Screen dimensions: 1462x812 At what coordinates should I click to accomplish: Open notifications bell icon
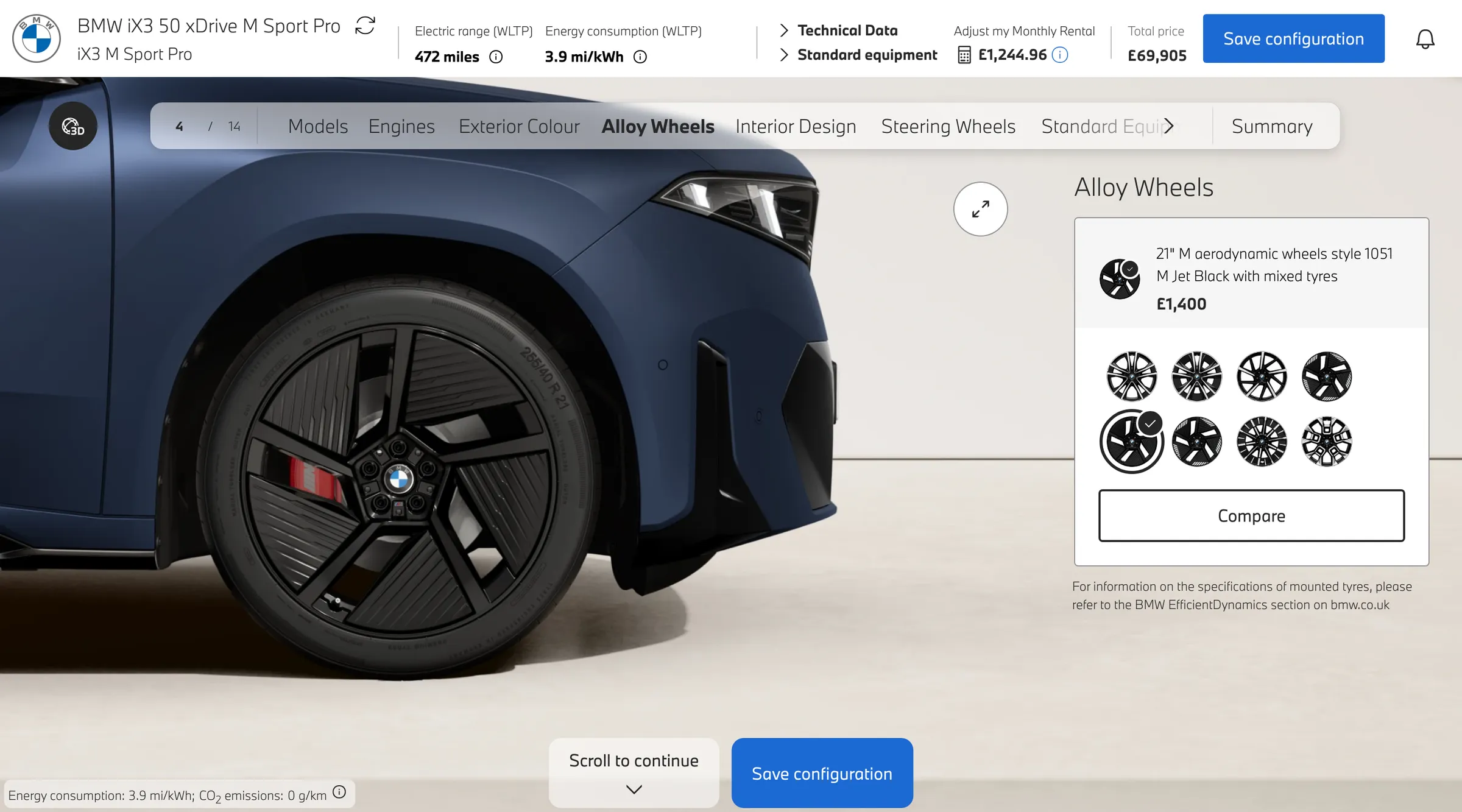click(1425, 40)
